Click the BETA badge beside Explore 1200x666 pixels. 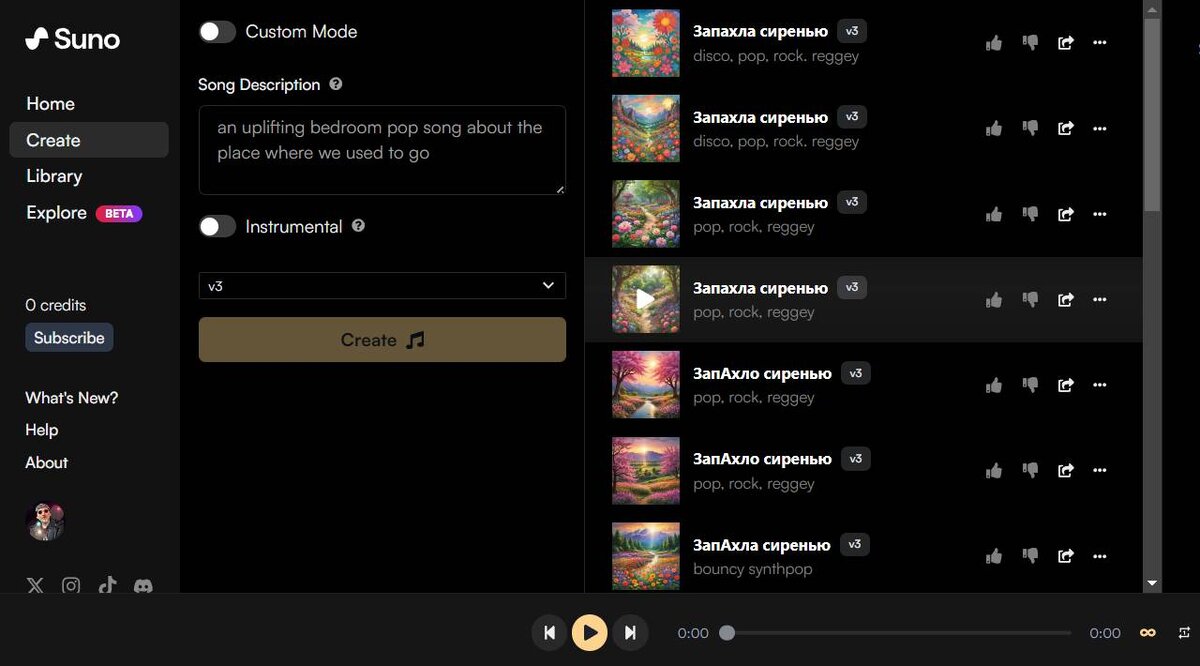click(119, 213)
